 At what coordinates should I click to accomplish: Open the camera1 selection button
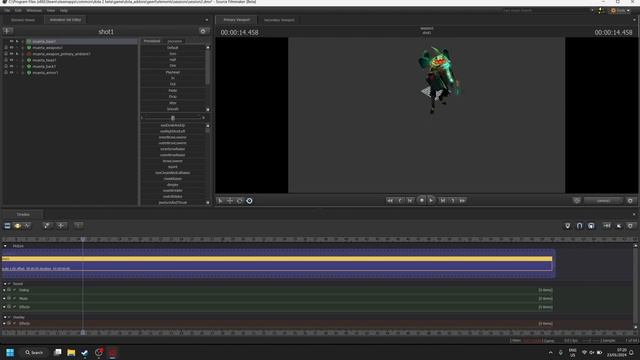(603, 200)
